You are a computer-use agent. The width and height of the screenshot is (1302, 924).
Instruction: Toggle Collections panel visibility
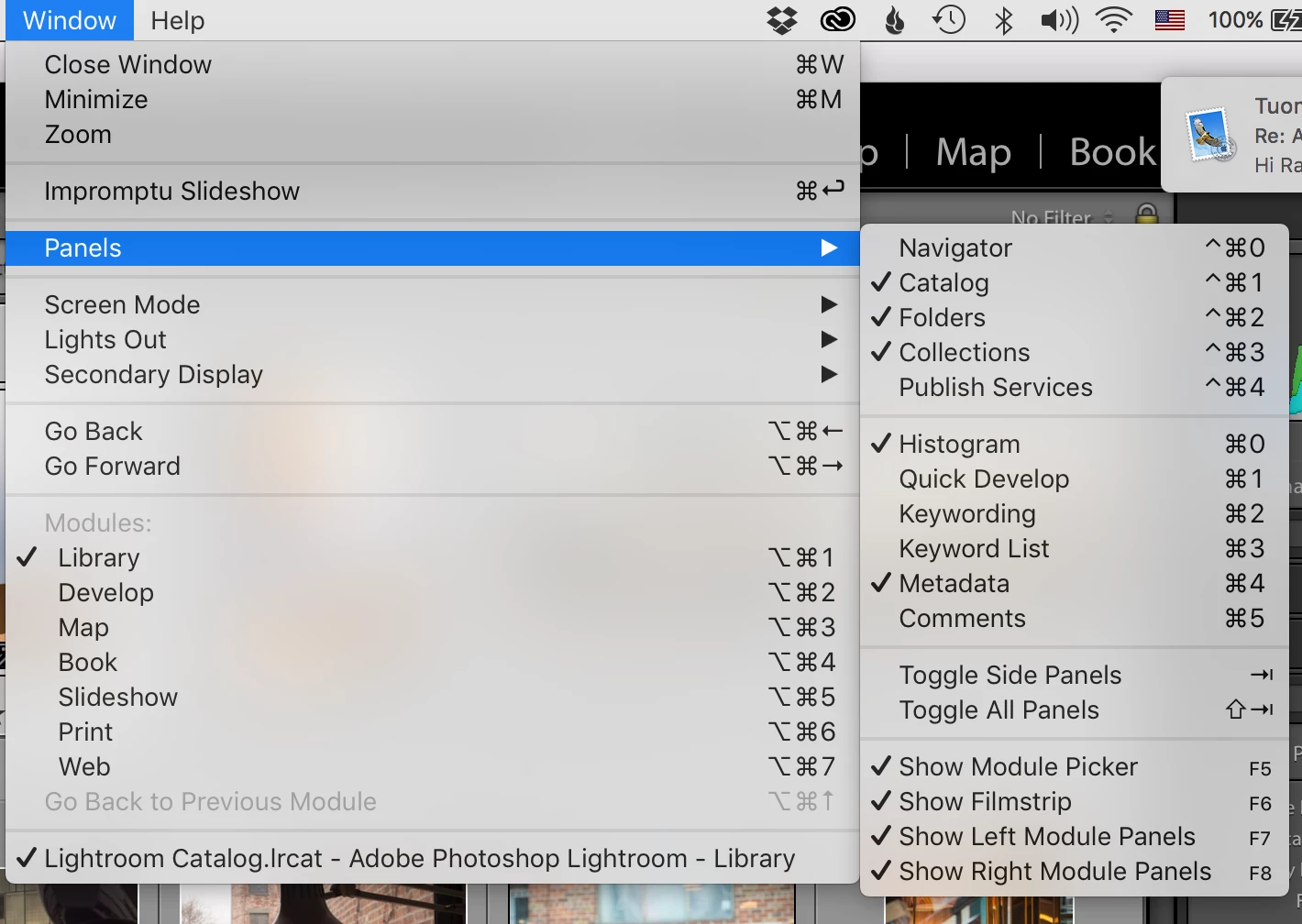click(1075, 352)
